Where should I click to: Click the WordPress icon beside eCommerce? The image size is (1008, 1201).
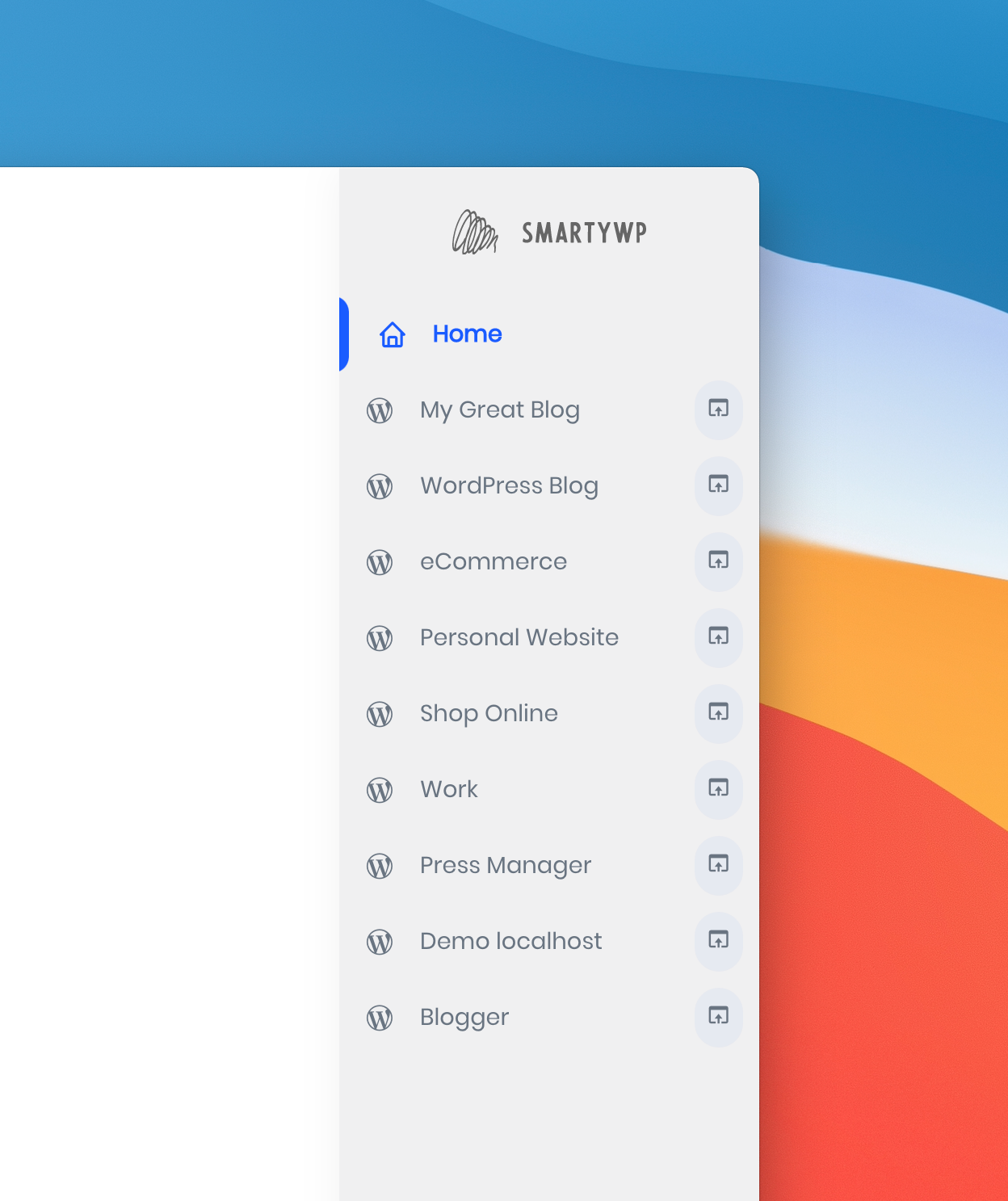pyautogui.click(x=379, y=562)
